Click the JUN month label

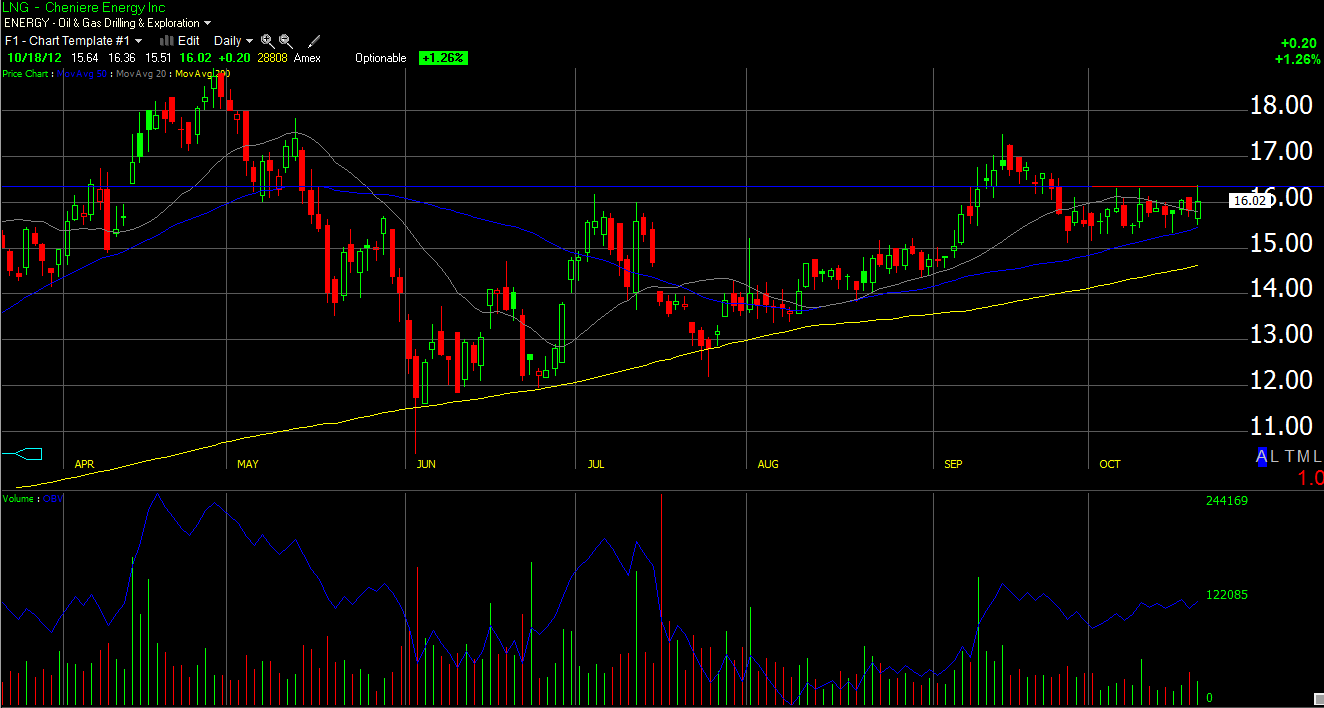(x=426, y=464)
